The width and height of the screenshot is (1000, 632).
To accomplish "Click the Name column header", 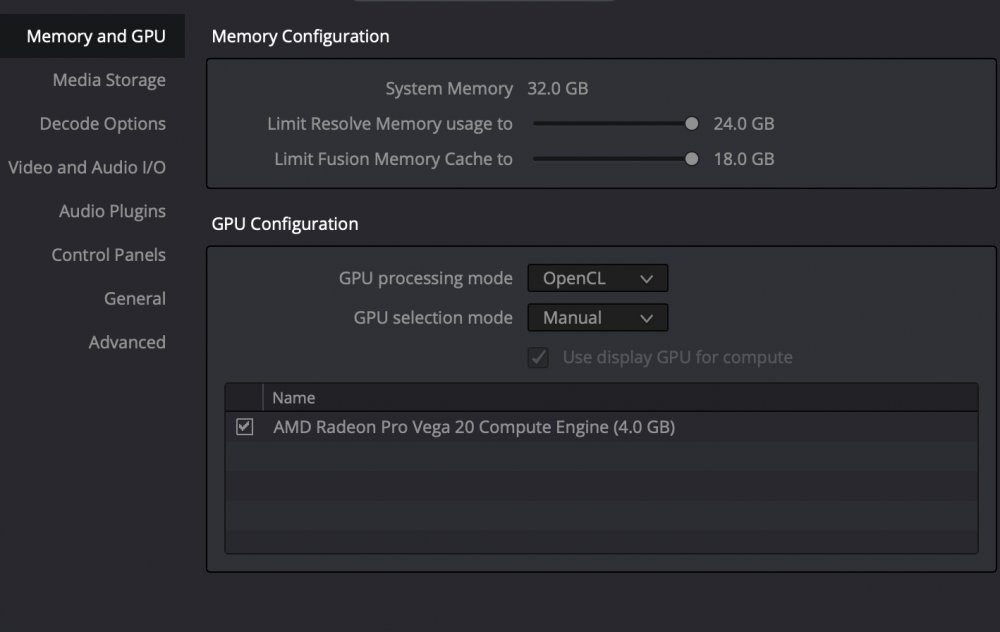I will tap(294, 397).
